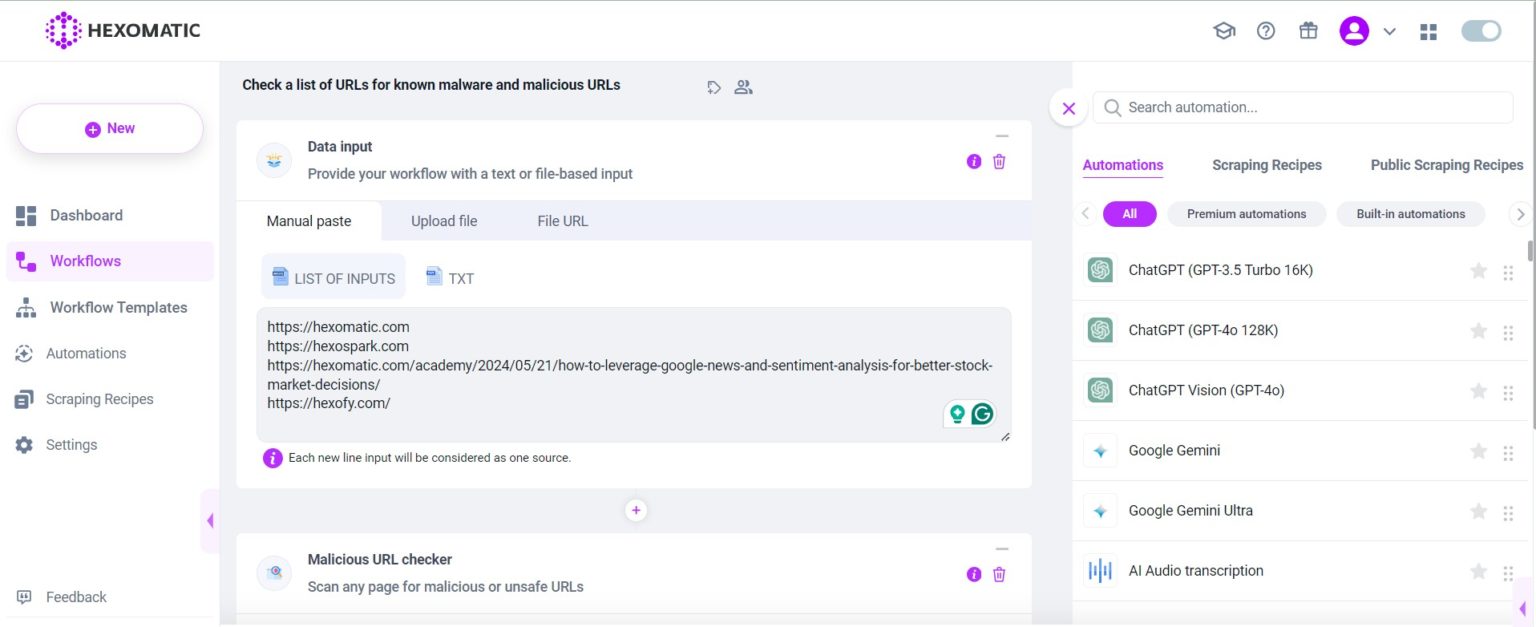Click the share workflow people icon
Screen dimensions: 1536x627
pyautogui.click(x=743, y=87)
